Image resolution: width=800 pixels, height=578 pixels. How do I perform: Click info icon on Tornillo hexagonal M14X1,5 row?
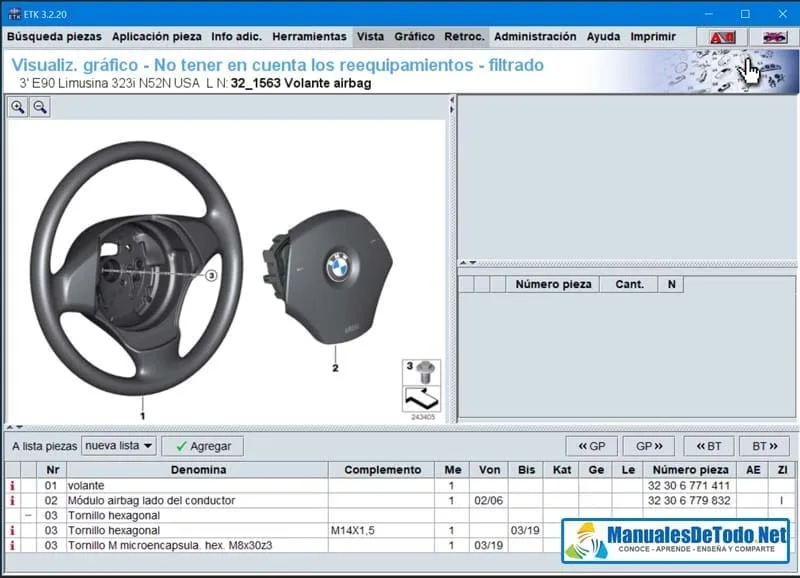point(11,530)
